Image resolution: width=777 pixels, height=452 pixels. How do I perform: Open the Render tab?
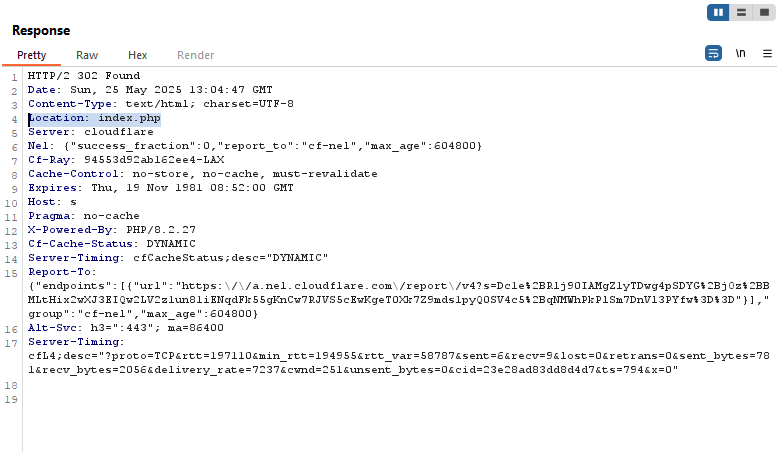point(195,55)
